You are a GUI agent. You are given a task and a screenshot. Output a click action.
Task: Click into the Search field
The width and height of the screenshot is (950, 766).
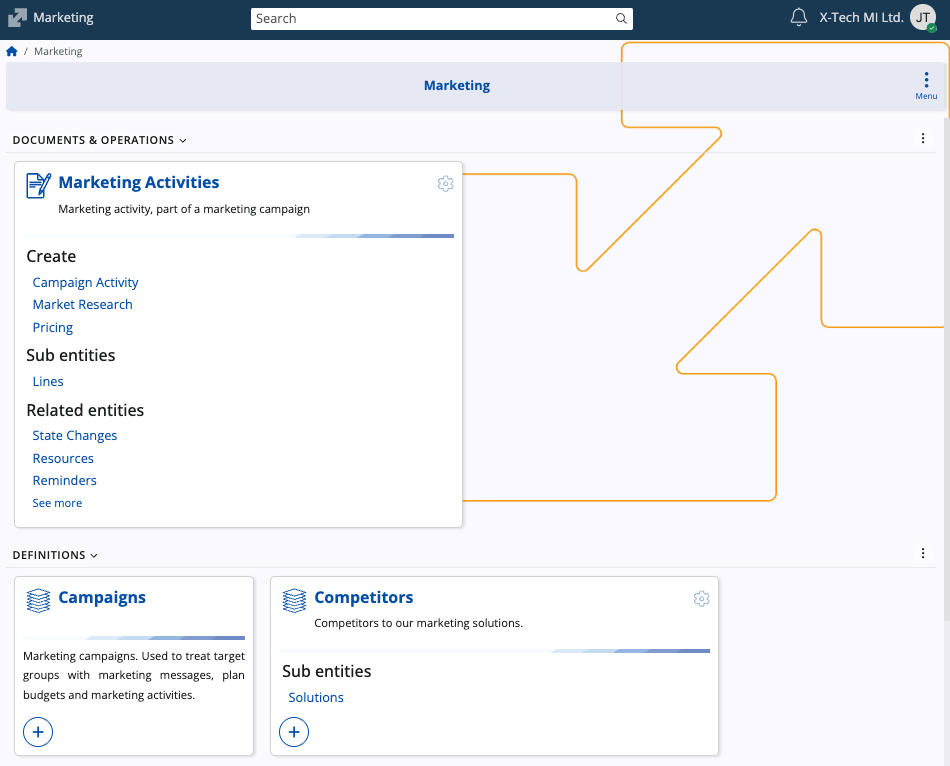430,19
